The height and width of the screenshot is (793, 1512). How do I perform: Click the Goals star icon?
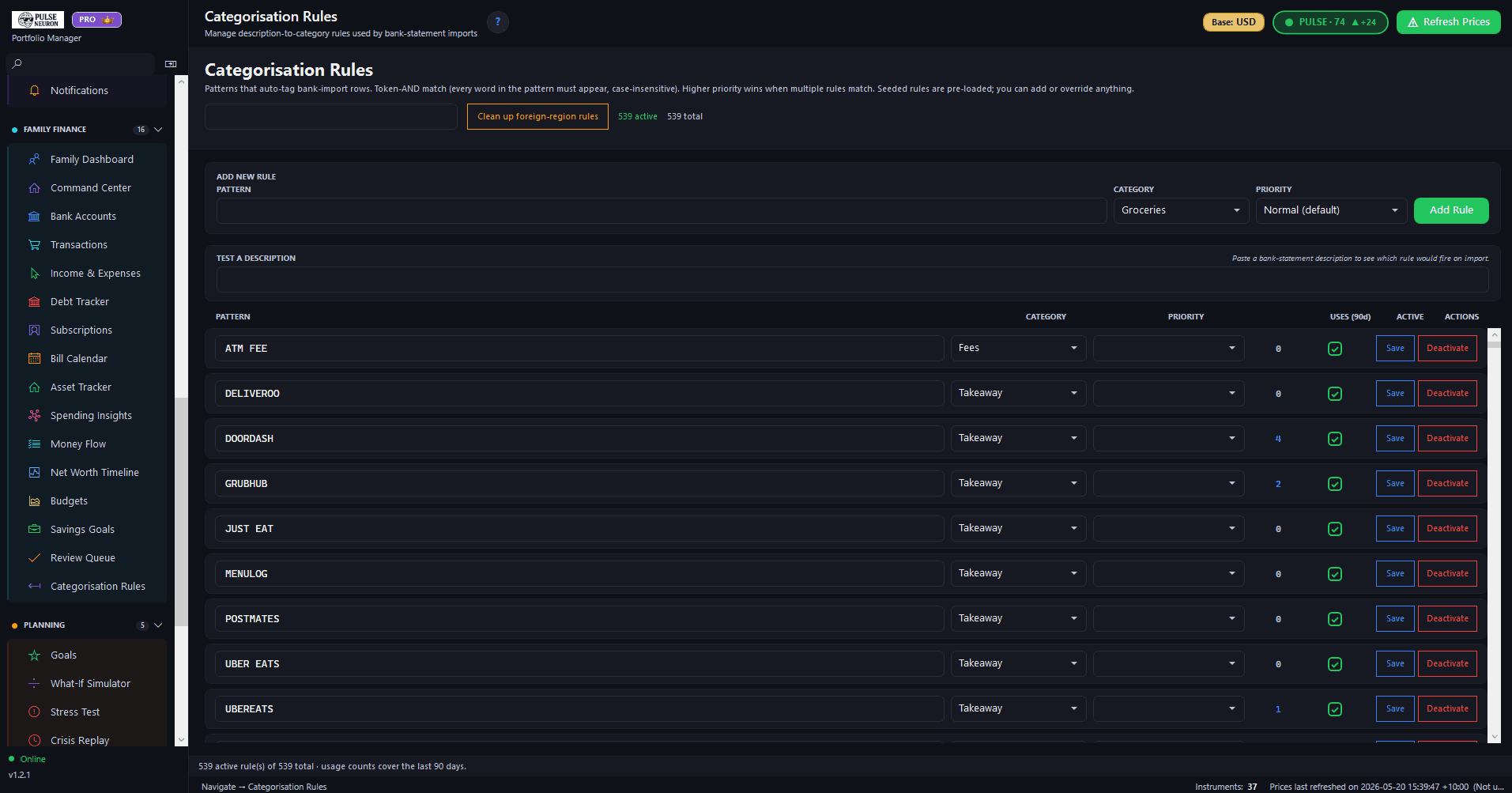pos(34,655)
